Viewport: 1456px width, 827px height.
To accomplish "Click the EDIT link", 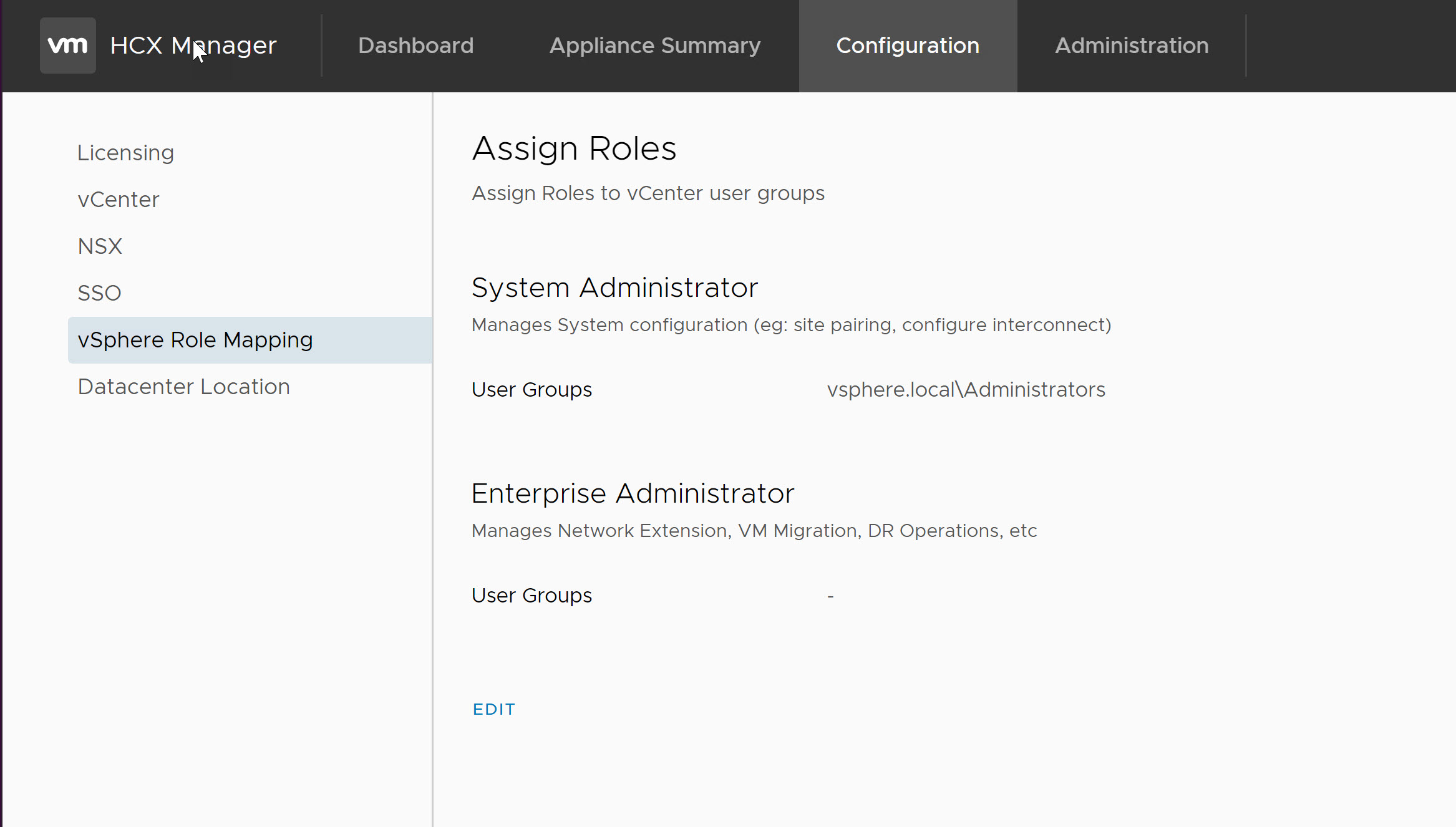I will pos(493,709).
